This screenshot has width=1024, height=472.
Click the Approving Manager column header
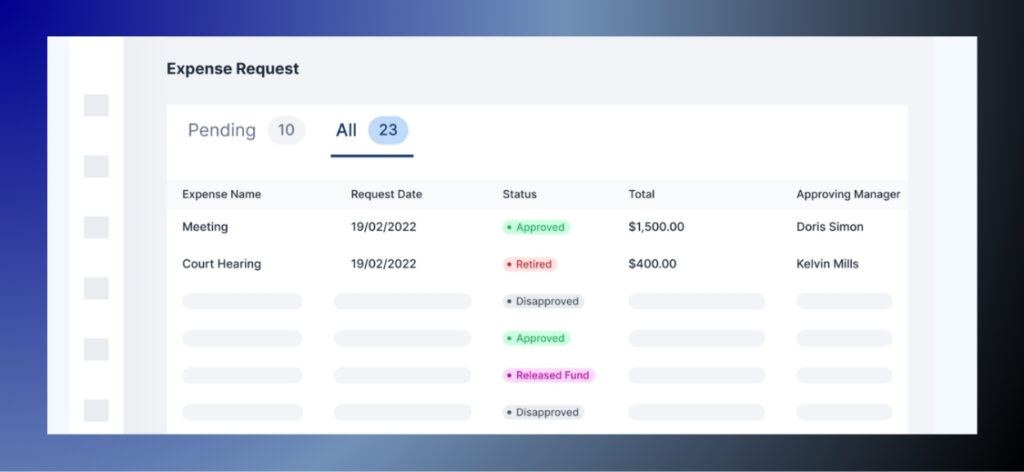pyautogui.click(x=848, y=194)
